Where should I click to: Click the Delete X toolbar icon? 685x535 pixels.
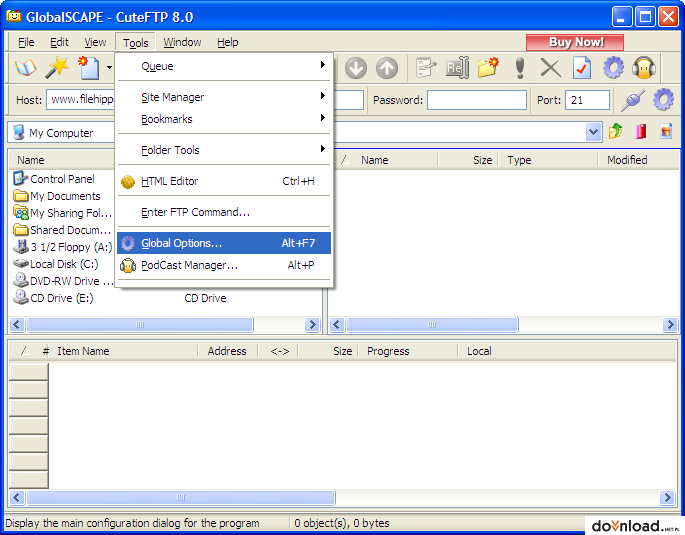(x=550, y=68)
